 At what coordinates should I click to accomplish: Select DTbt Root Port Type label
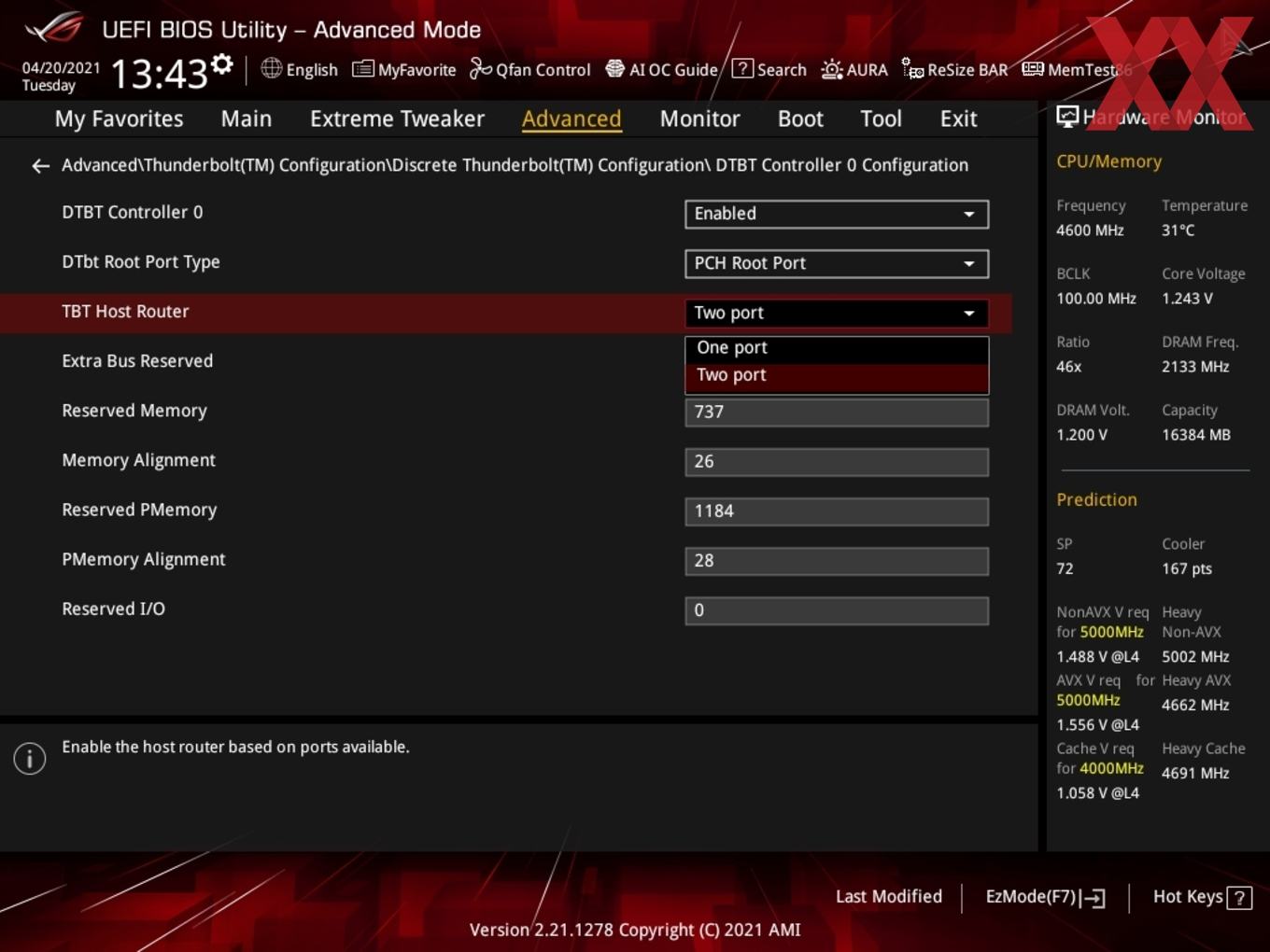141,262
